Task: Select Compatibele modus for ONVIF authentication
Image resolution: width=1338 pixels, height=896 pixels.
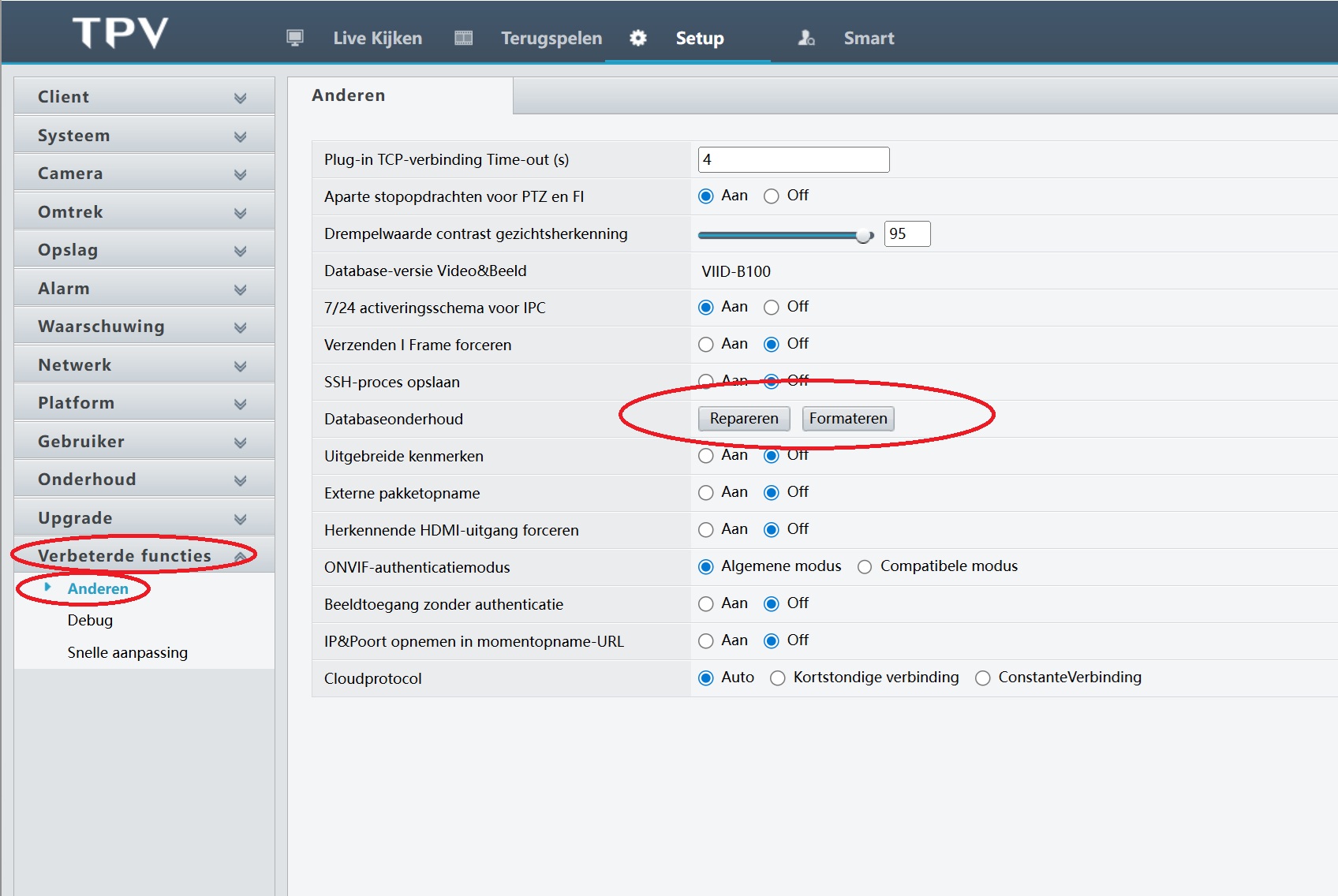Action: tap(865, 567)
